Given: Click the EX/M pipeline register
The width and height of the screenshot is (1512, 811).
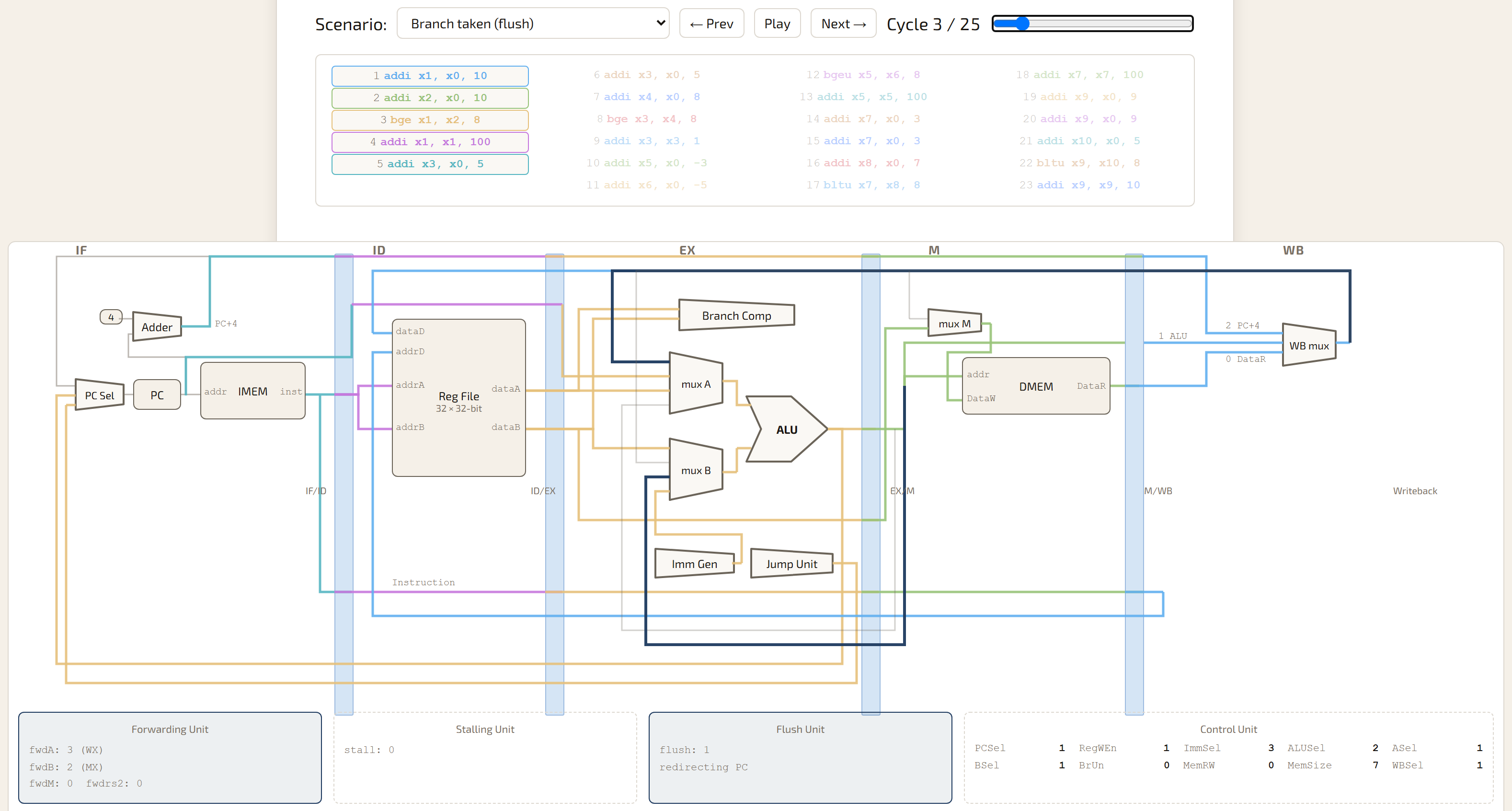Looking at the screenshot, I should 871,485.
